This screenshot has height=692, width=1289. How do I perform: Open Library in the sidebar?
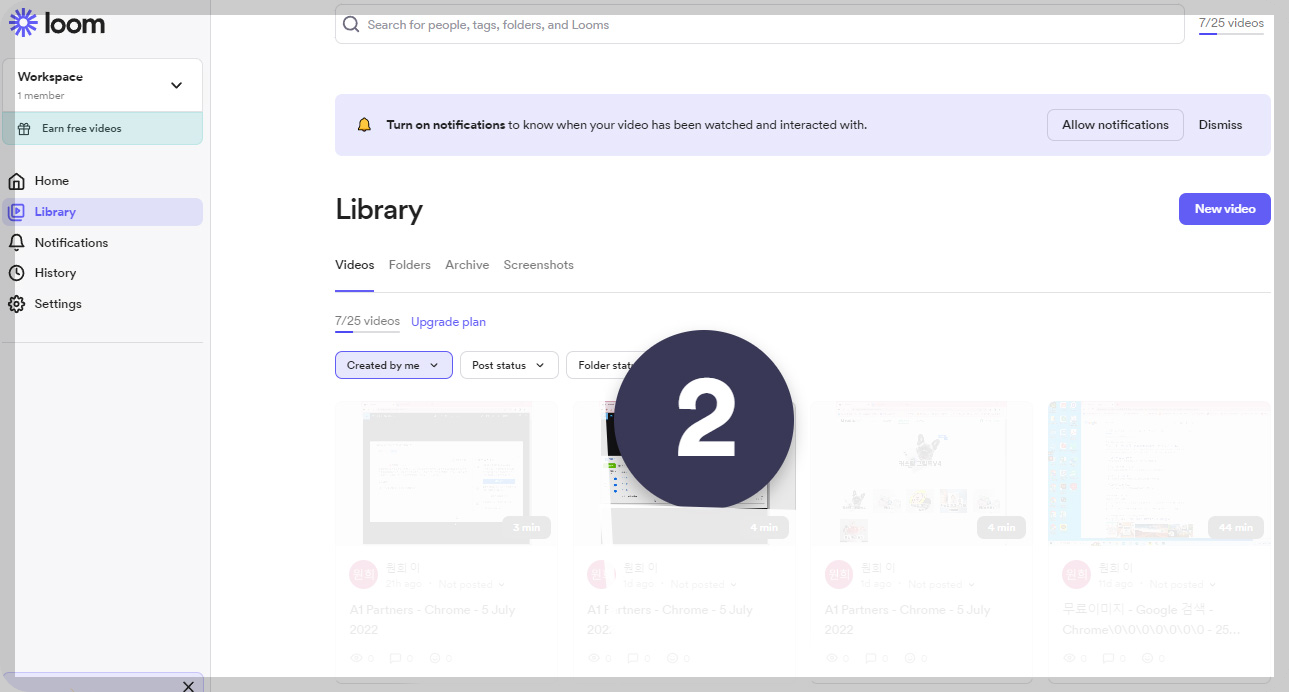point(103,212)
